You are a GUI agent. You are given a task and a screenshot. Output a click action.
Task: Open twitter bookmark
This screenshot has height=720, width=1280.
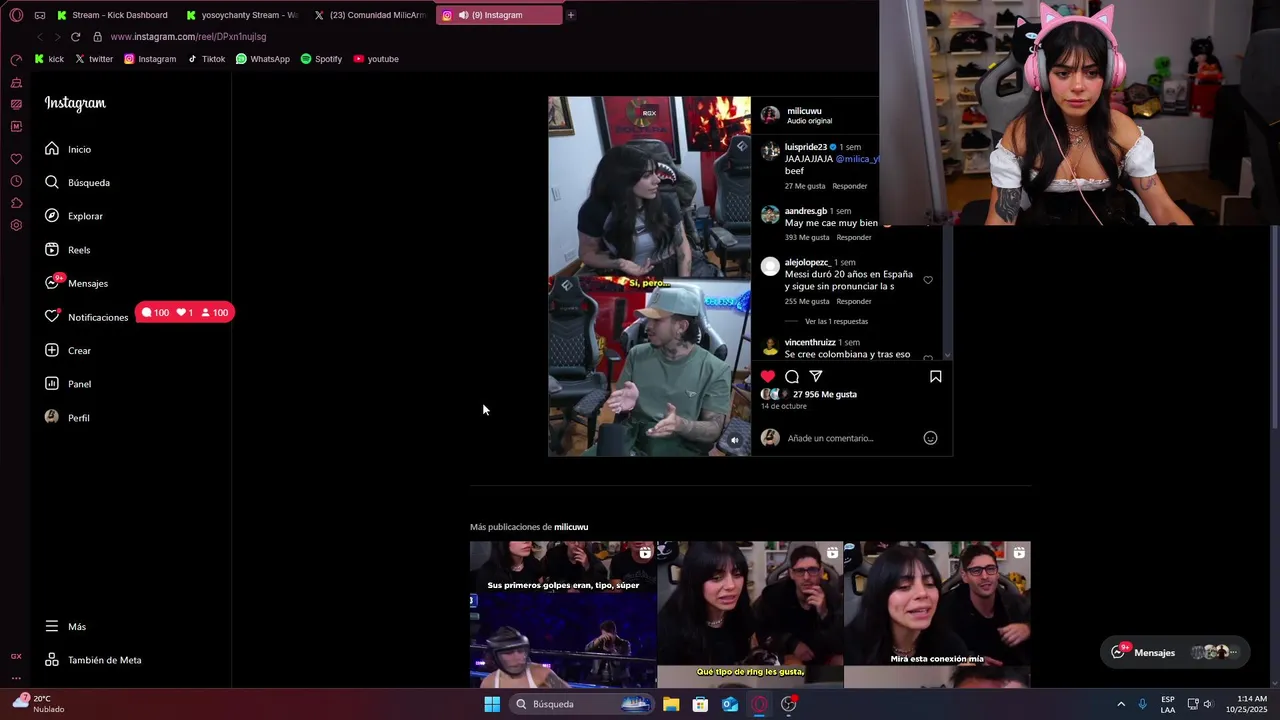click(x=94, y=59)
